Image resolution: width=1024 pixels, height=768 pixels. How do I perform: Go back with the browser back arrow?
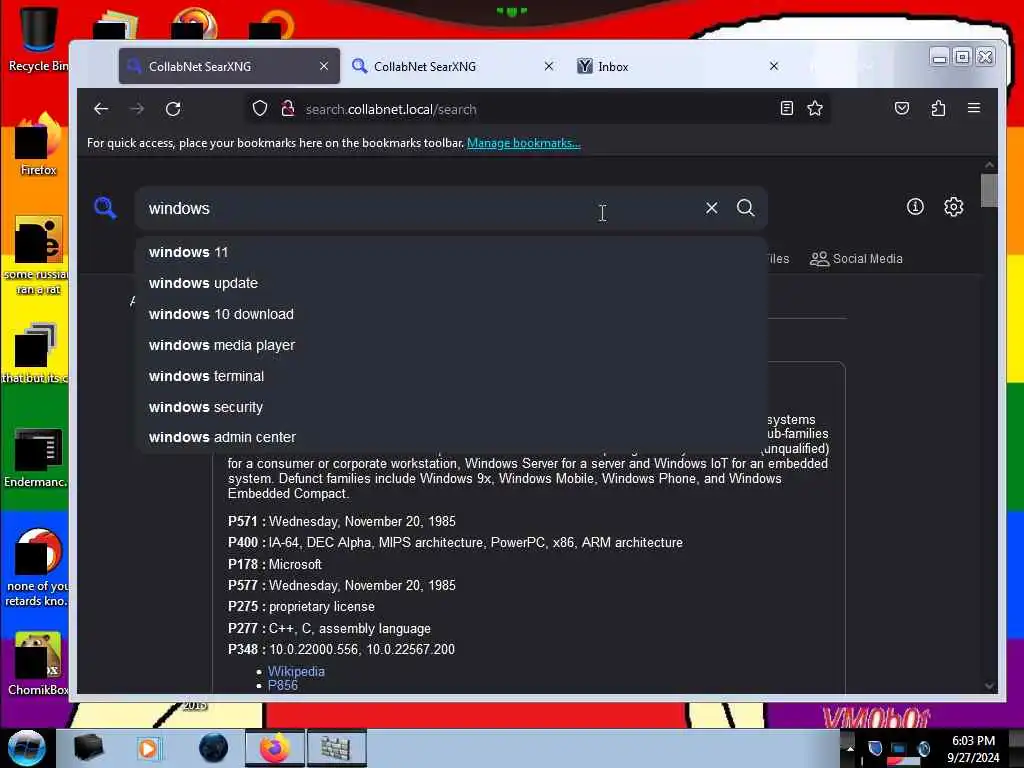101,109
